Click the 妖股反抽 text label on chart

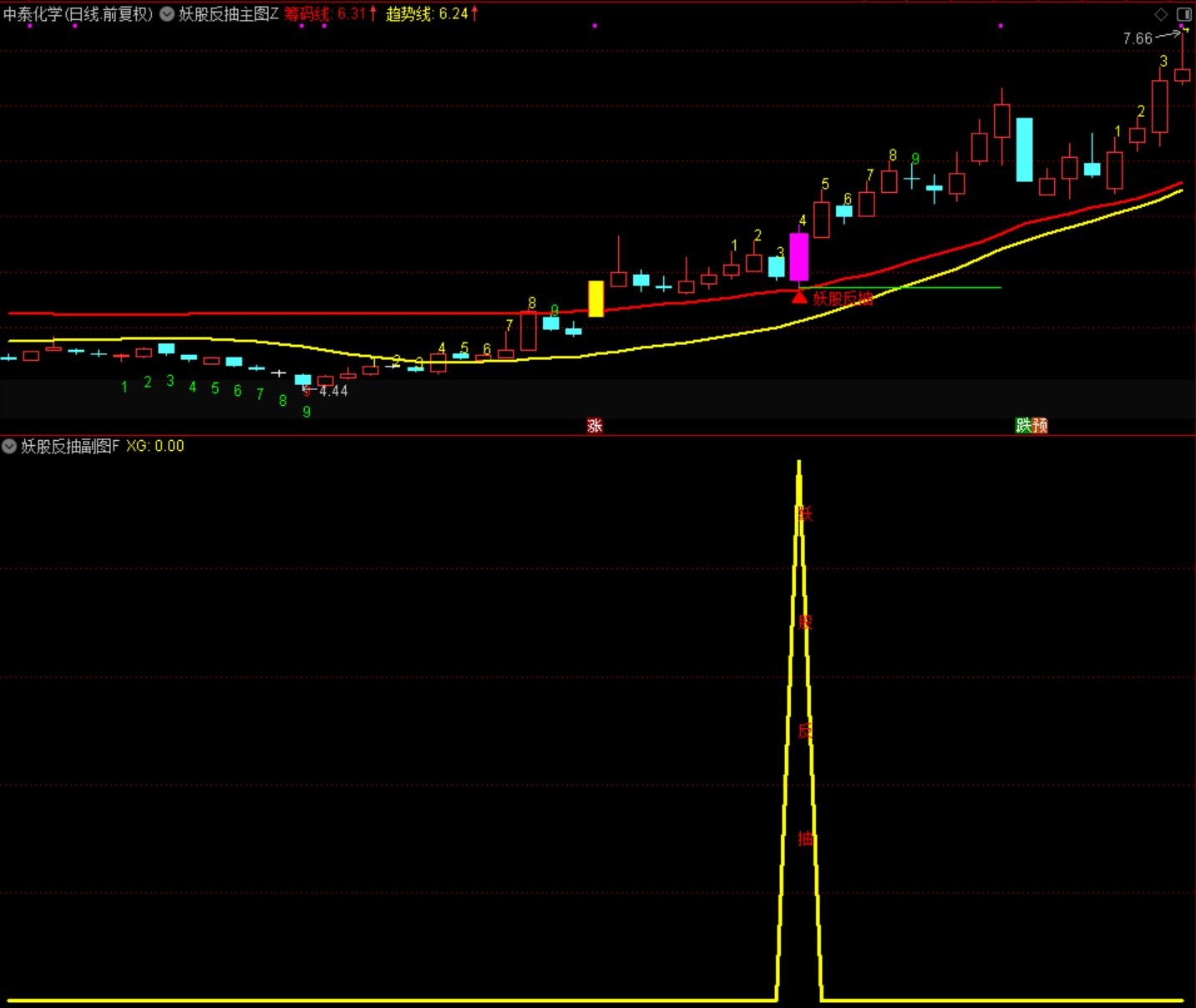pos(843,298)
